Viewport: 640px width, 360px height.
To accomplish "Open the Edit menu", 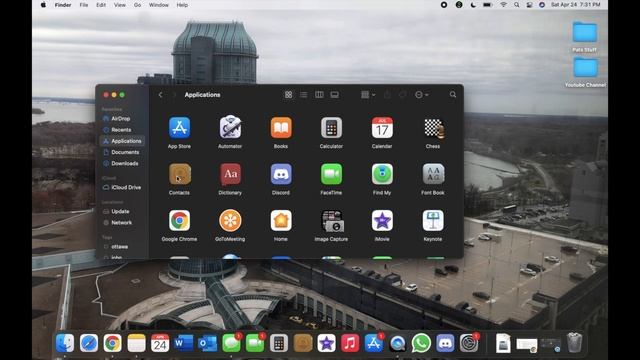I will (x=101, y=5).
